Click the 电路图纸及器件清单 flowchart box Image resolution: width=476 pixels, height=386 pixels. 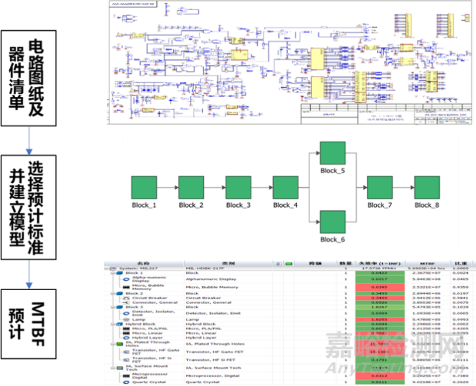[29, 78]
